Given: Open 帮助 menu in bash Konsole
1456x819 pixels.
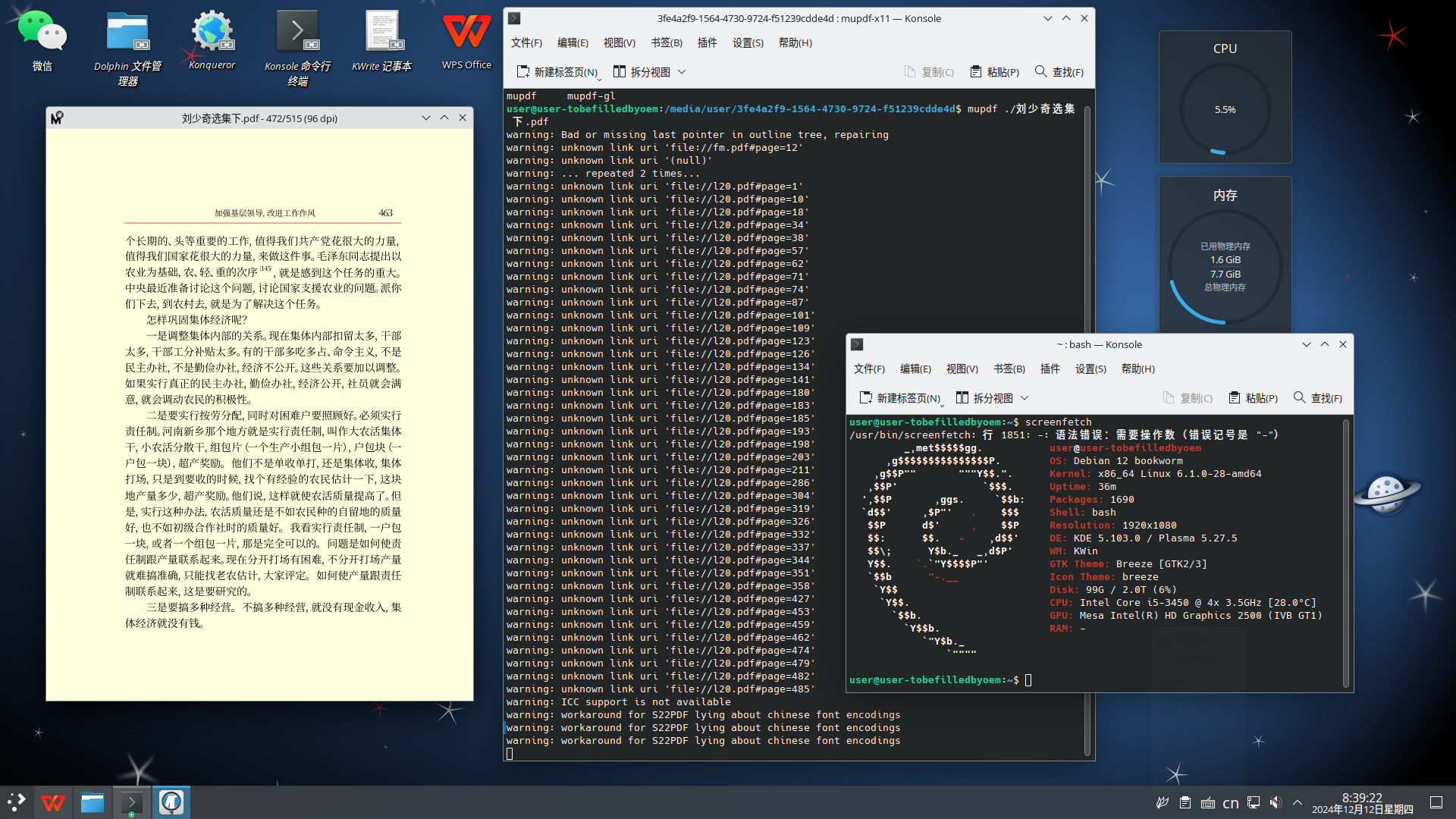Looking at the screenshot, I should 1137,369.
